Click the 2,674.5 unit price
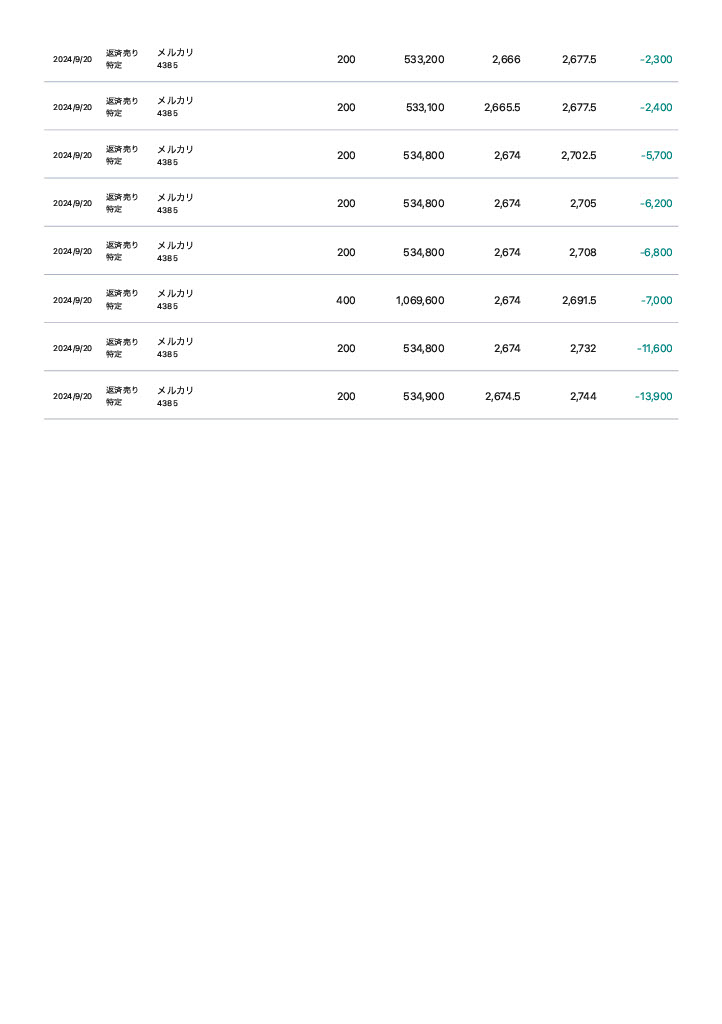This screenshot has width=722, height=1024. 502,397
